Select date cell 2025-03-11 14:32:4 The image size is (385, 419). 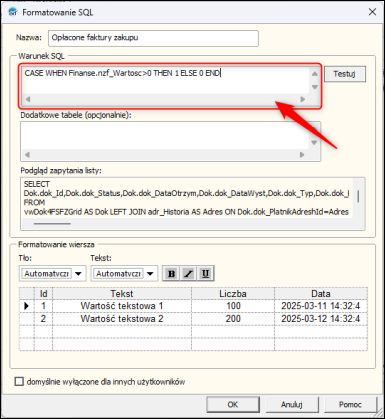pos(321,306)
